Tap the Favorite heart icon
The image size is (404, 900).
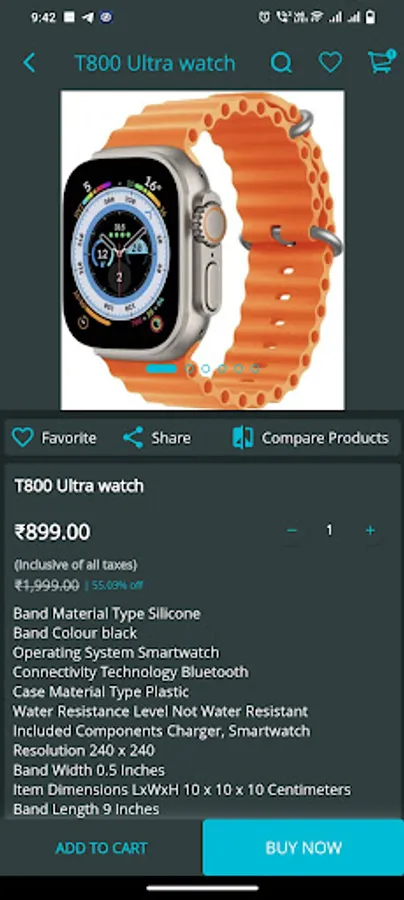tap(23, 438)
